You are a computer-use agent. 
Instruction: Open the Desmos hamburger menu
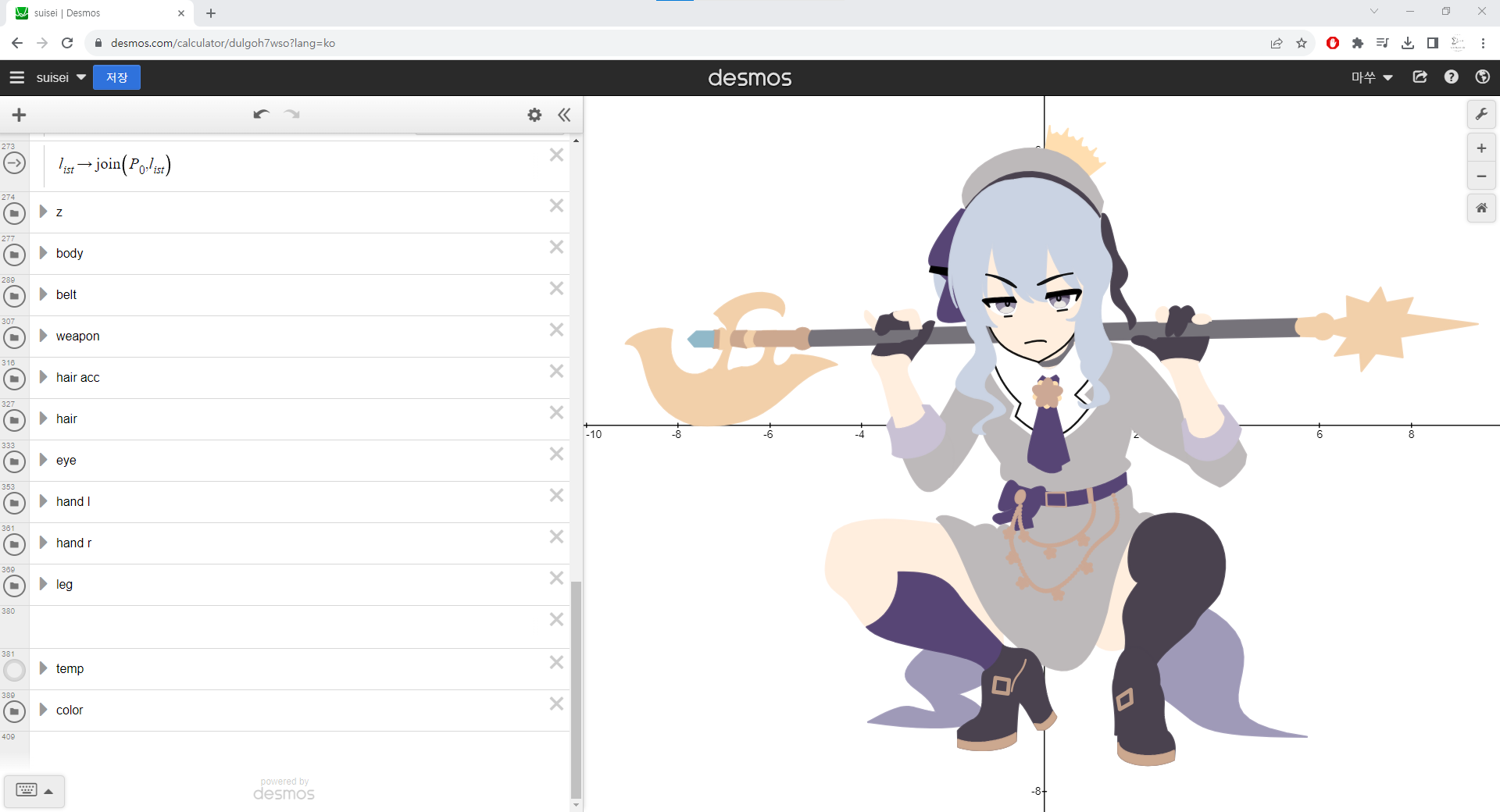[x=17, y=77]
